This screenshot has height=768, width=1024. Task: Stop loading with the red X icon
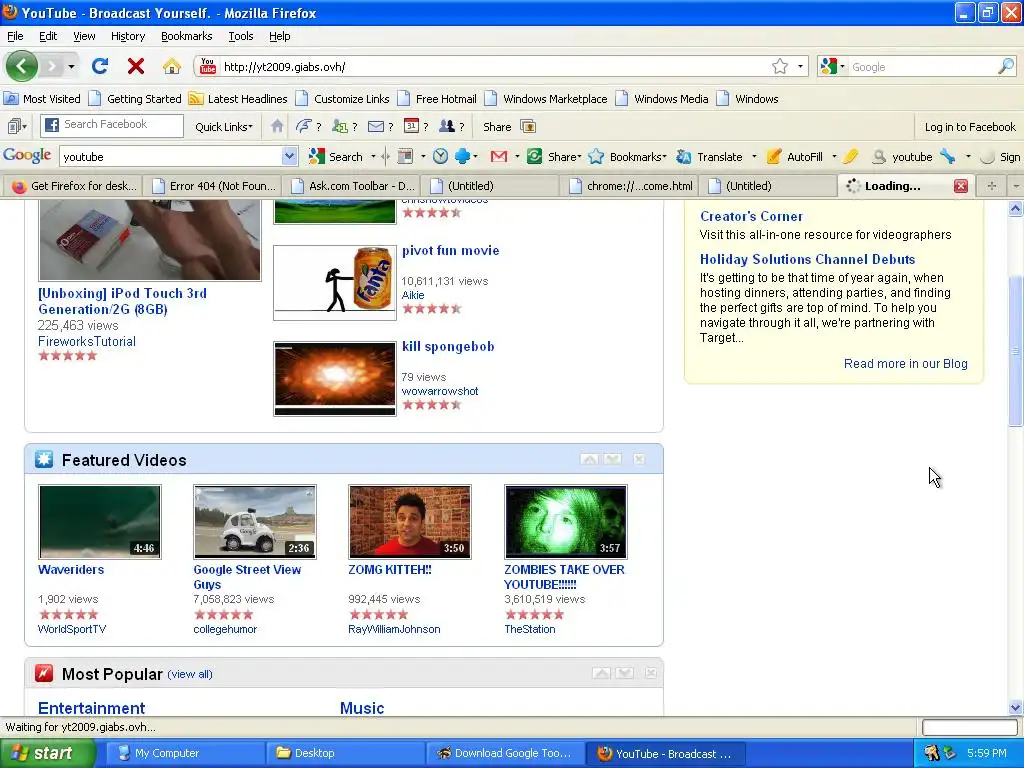coord(136,66)
